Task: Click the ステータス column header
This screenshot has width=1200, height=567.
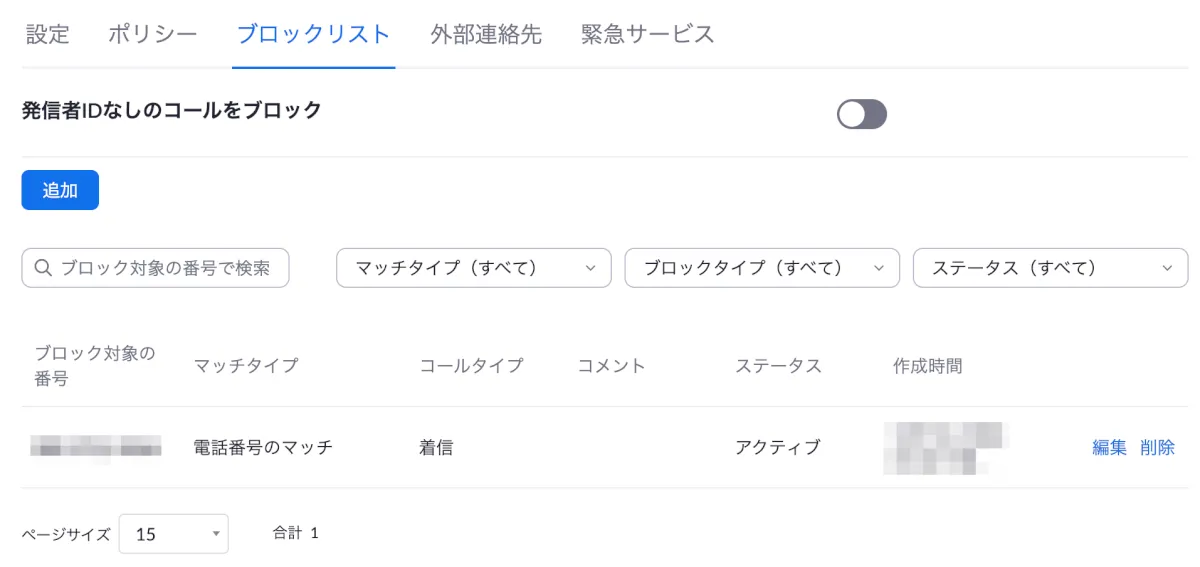Action: point(778,366)
